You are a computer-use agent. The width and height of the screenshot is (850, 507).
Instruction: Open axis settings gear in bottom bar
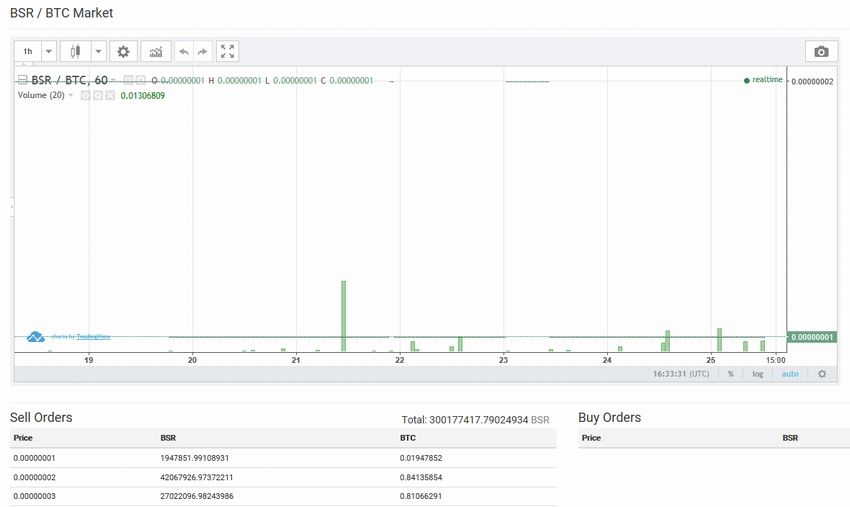[x=822, y=374]
